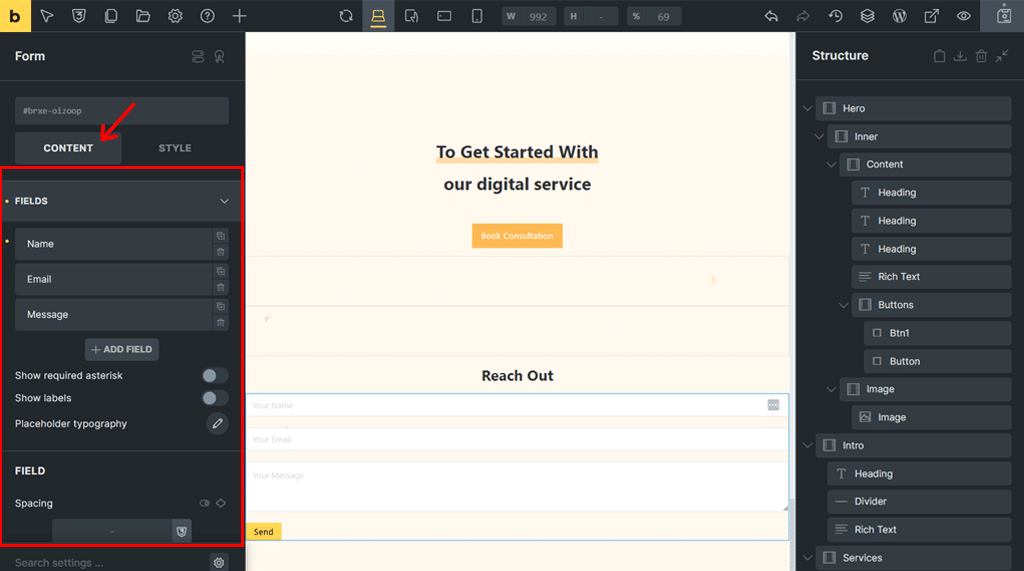Select the cursor pointer tool in toolbar
The width and height of the screenshot is (1024, 571).
coord(47,16)
